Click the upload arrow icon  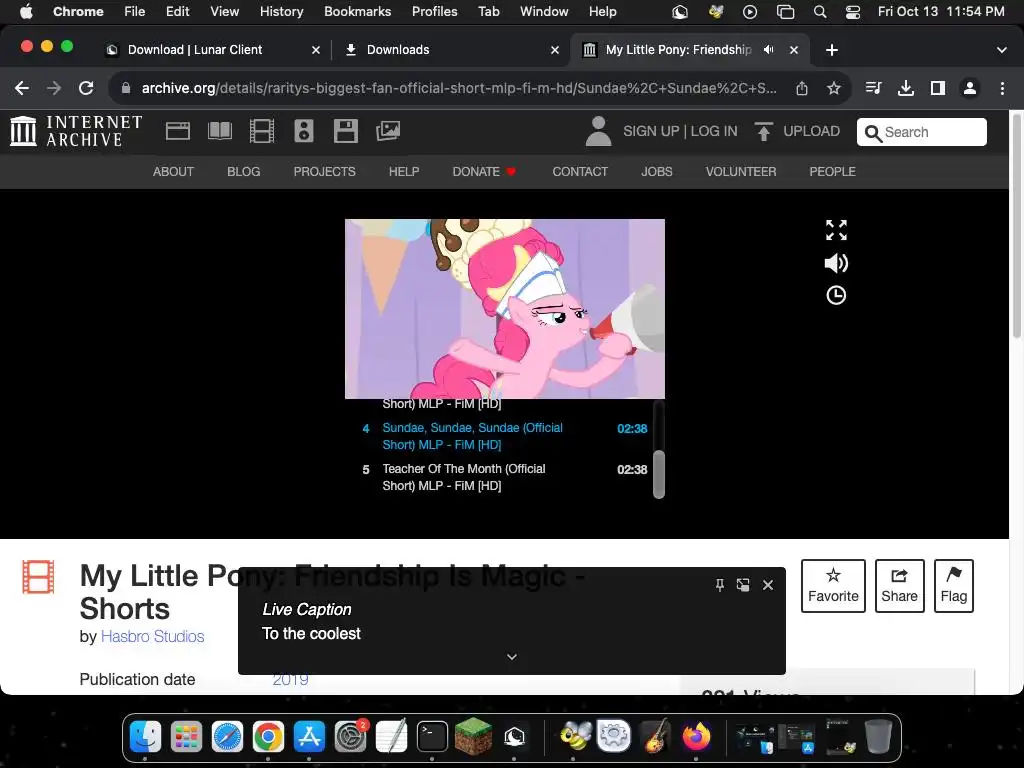[763, 131]
